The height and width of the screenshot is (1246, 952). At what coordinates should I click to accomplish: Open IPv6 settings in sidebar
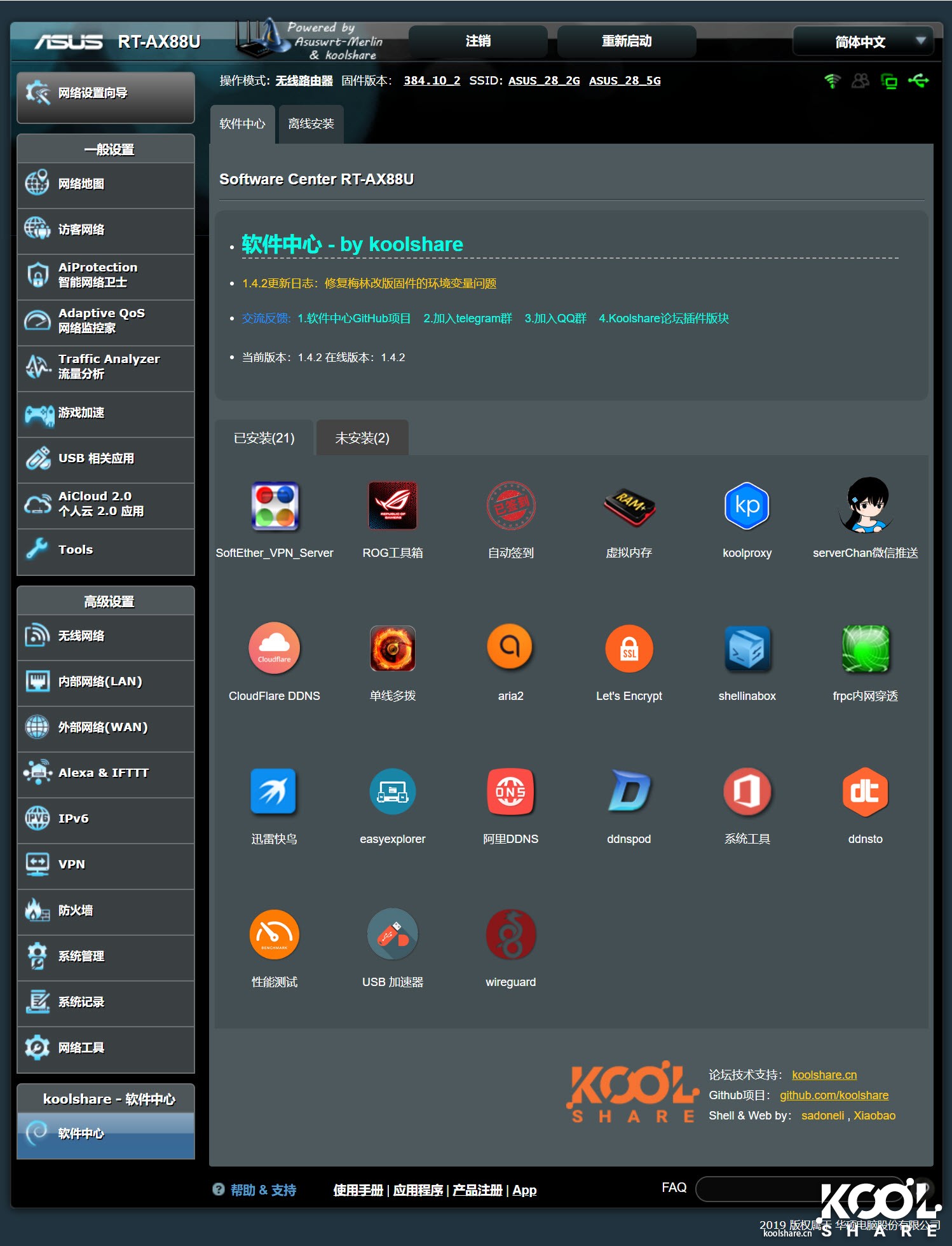[106, 819]
